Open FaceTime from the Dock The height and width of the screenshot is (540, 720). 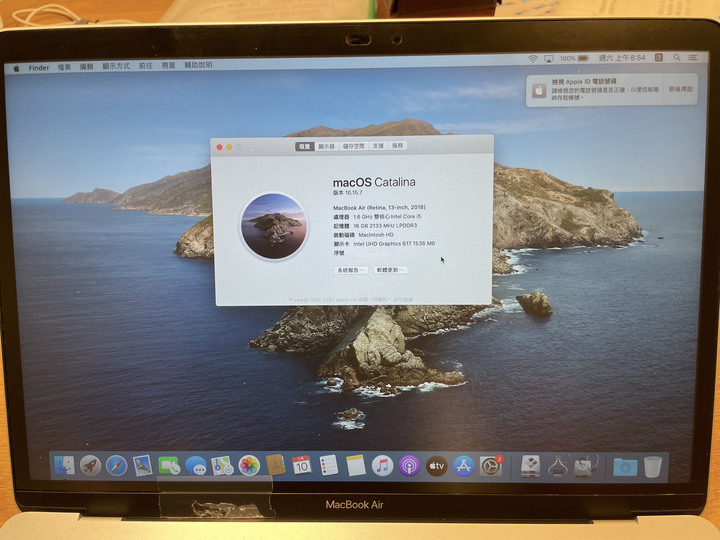click(169, 466)
